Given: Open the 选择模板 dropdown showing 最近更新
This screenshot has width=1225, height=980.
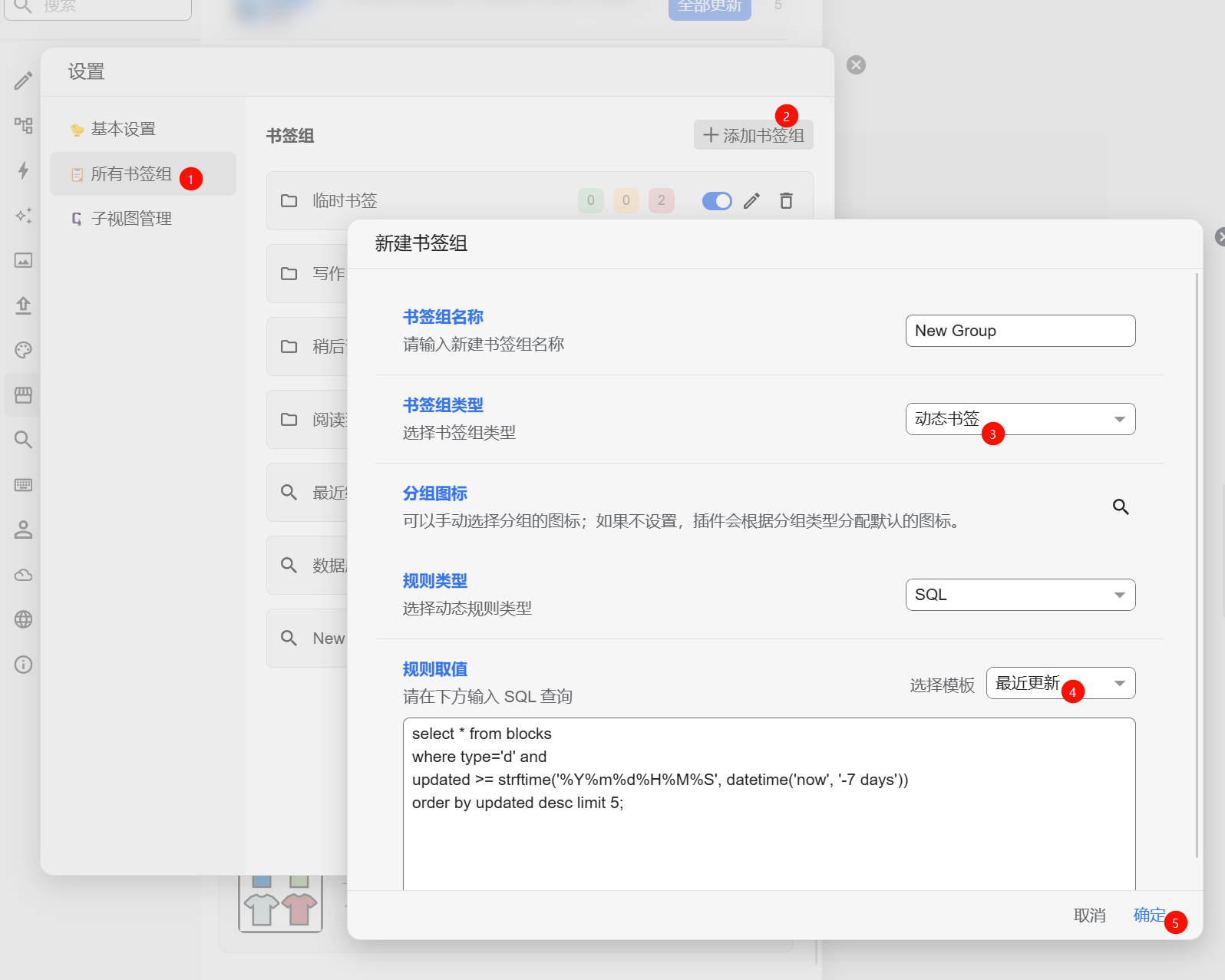Looking at the screenshot, I should click(1059, 683).
